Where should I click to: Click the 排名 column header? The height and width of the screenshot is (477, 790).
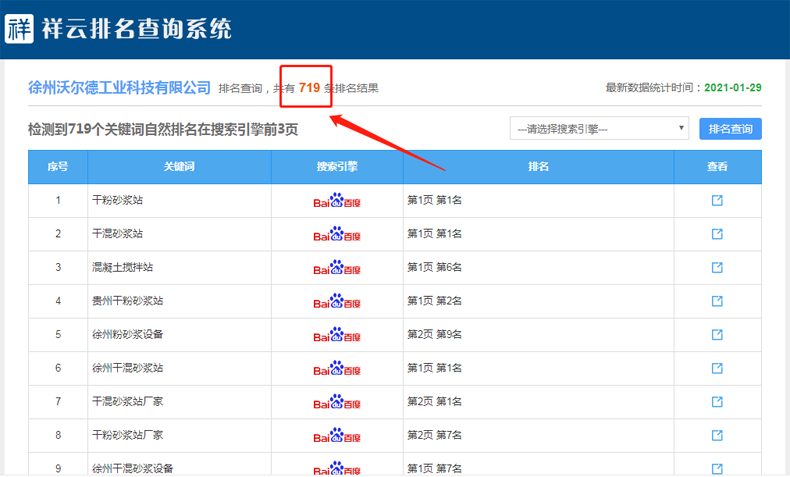coord(538,167)
